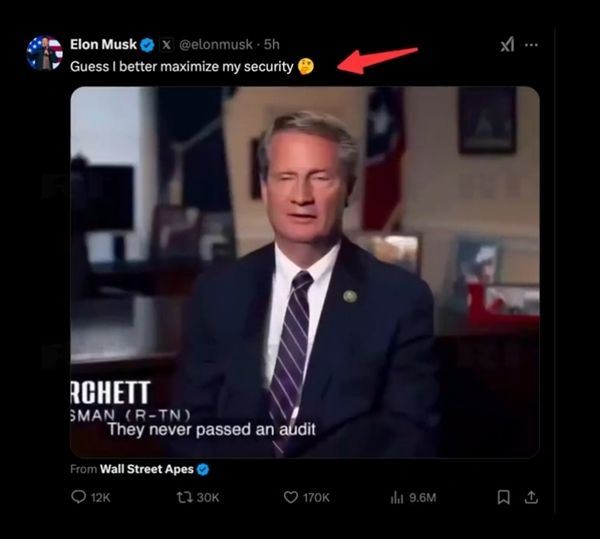Open the post via the 5h timestamp

coord(271,45)
